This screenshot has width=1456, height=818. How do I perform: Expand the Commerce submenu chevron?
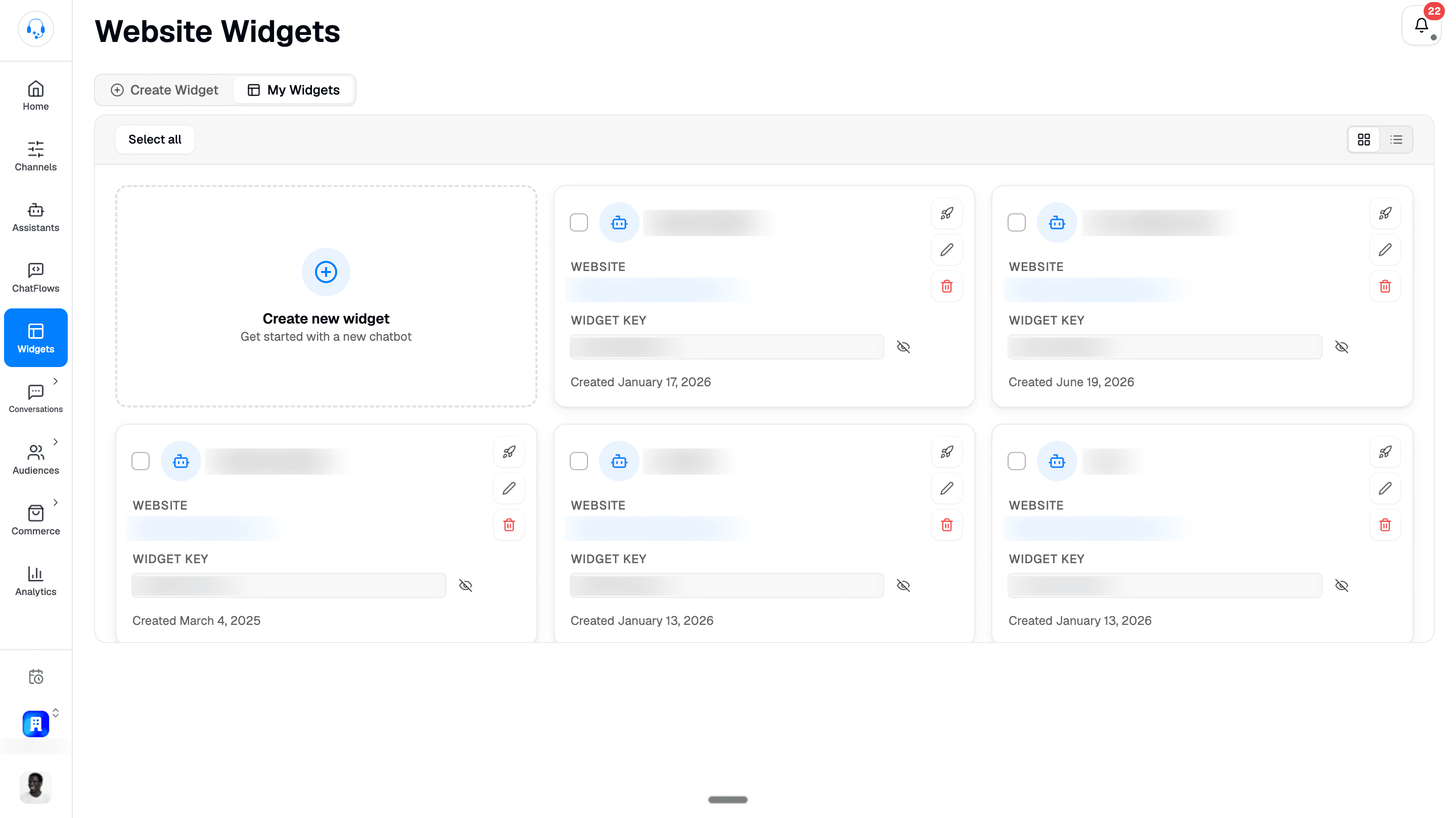56,503
